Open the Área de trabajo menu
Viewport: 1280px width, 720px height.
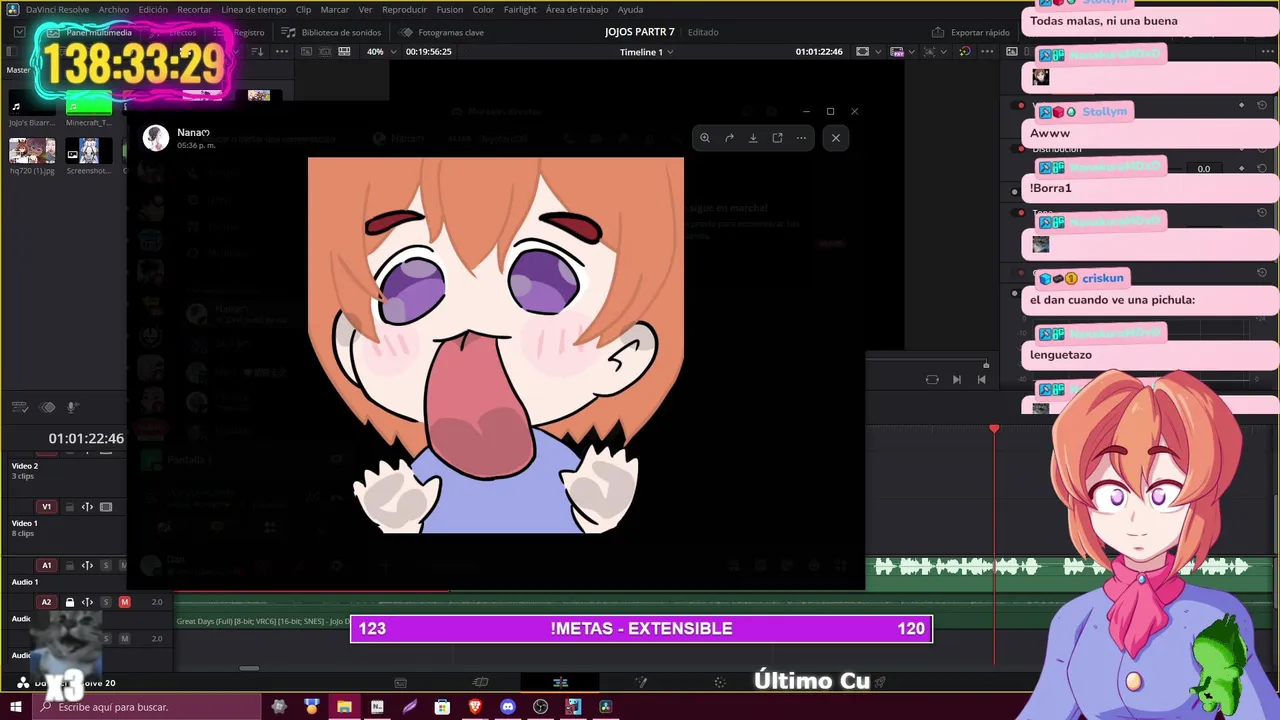[577, 9]
